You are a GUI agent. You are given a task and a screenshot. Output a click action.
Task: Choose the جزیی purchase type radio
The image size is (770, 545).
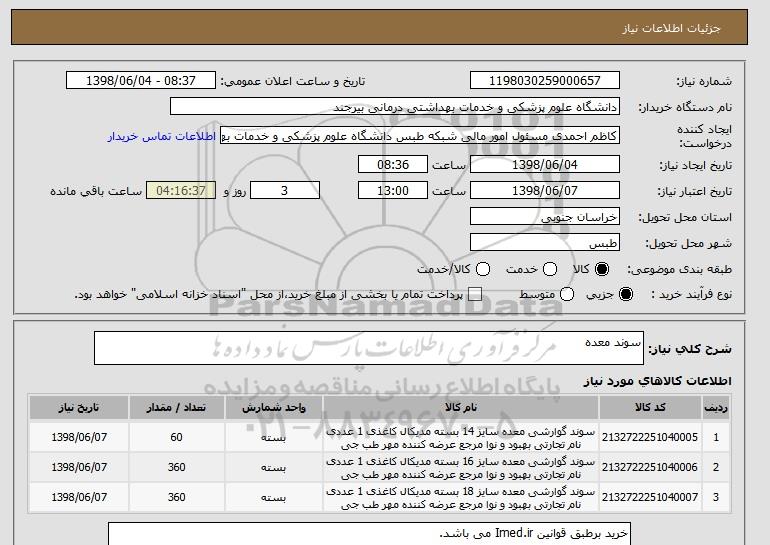tap(626, 295)
